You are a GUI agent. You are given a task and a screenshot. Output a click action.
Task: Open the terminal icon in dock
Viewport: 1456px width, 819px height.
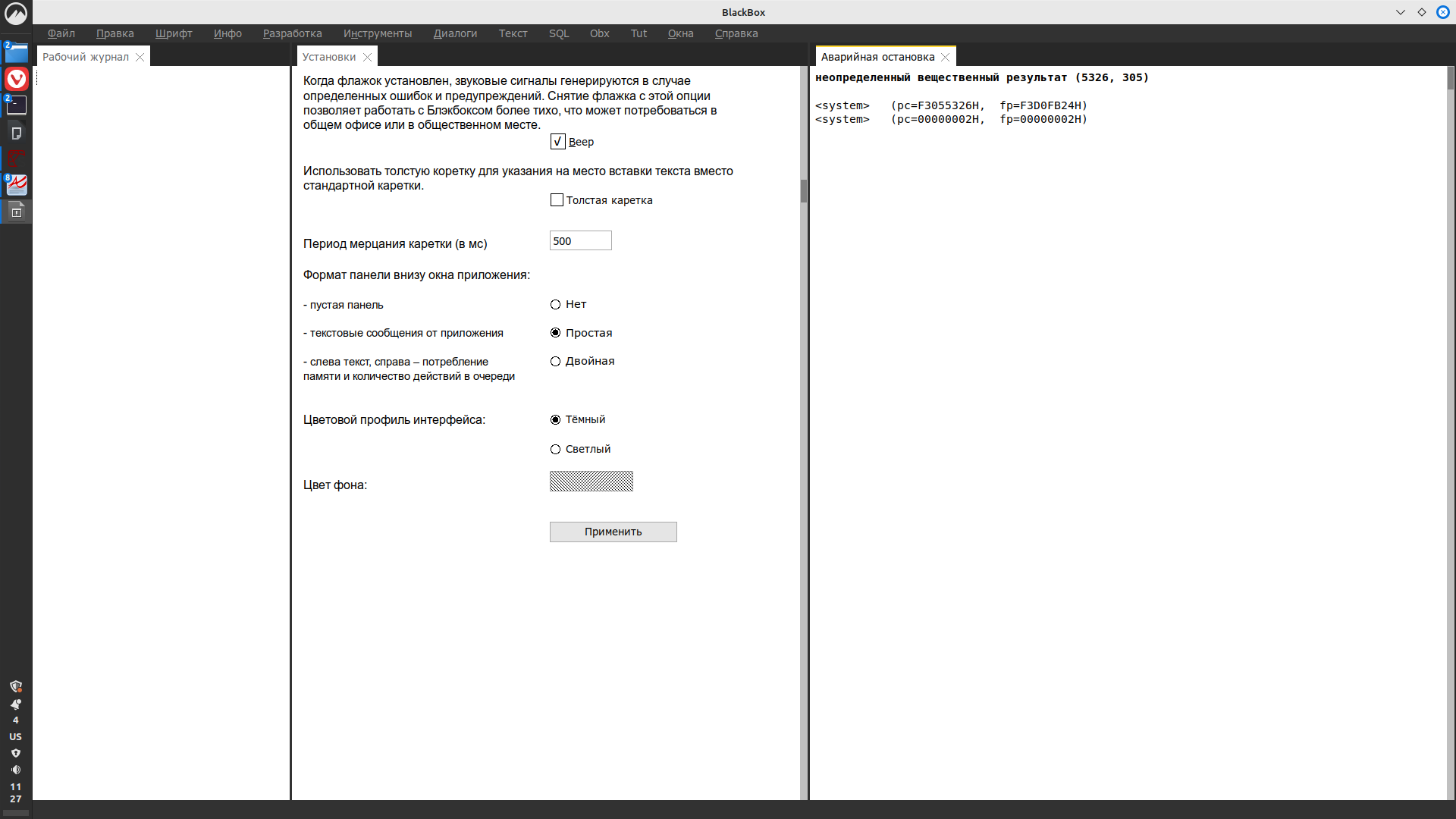(16, 105)
